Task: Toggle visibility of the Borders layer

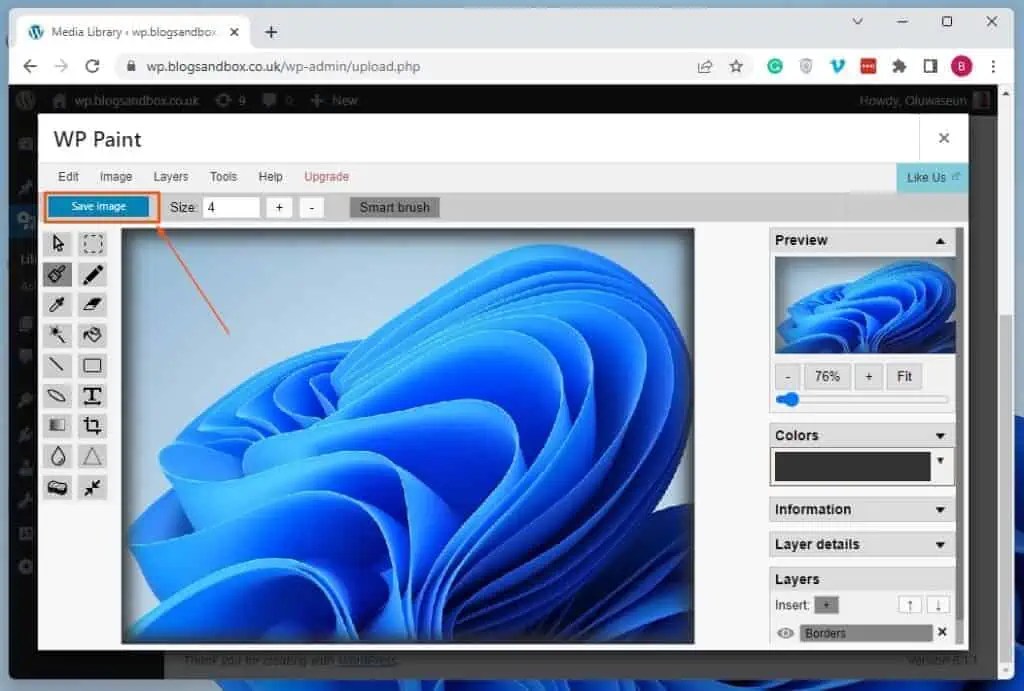Action: 785,632
